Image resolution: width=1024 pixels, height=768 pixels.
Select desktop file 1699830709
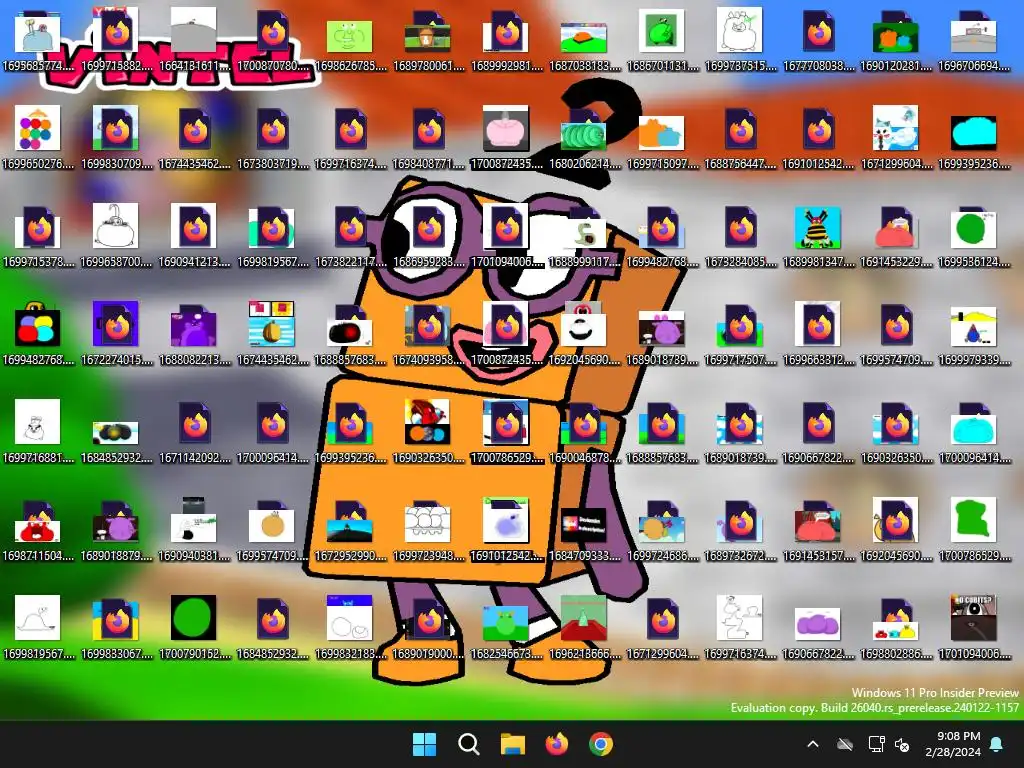pyautogui.click(x=116, y=138)
